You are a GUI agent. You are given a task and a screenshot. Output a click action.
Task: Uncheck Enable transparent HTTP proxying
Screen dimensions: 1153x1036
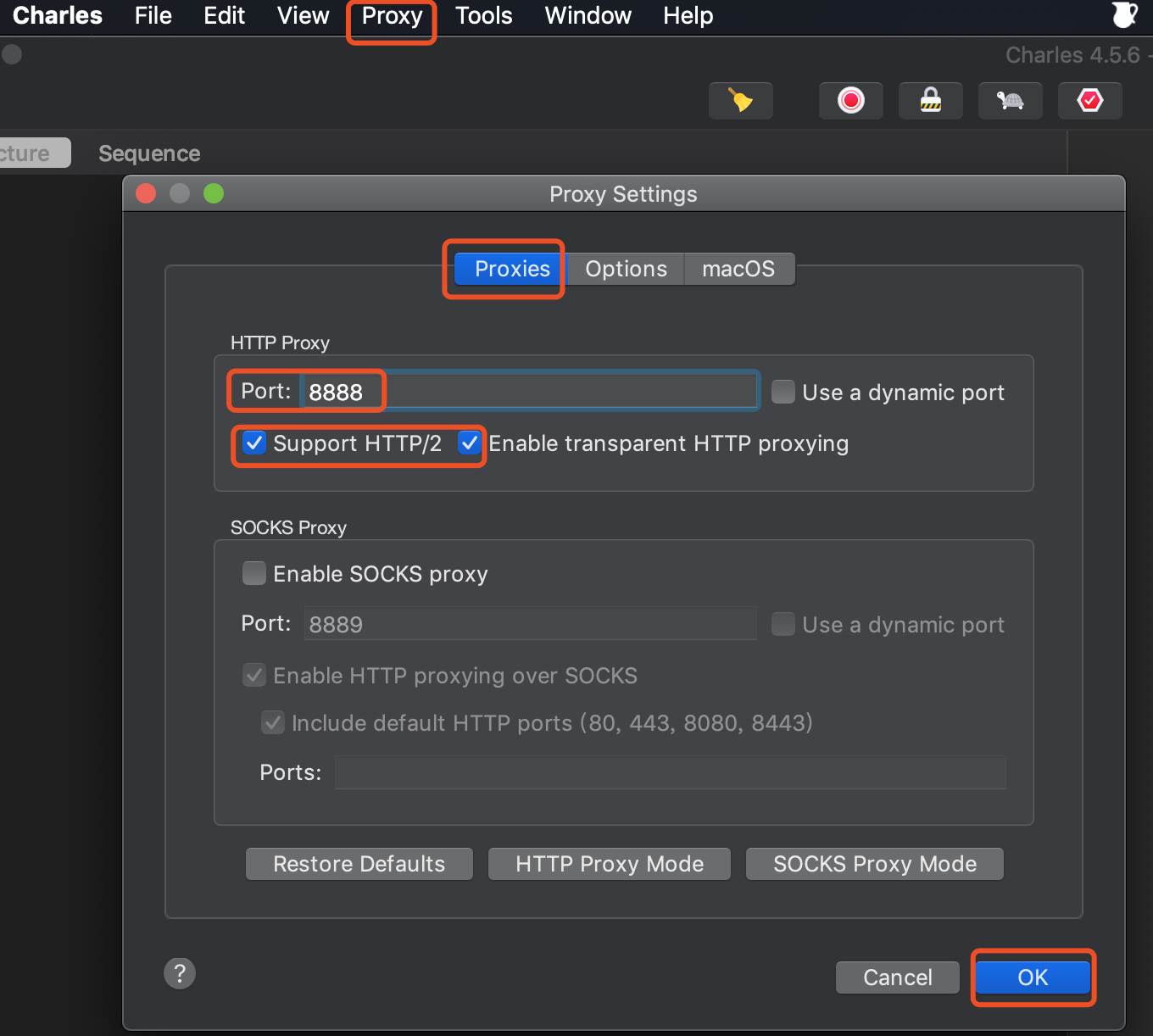click(x=470, y=443)
